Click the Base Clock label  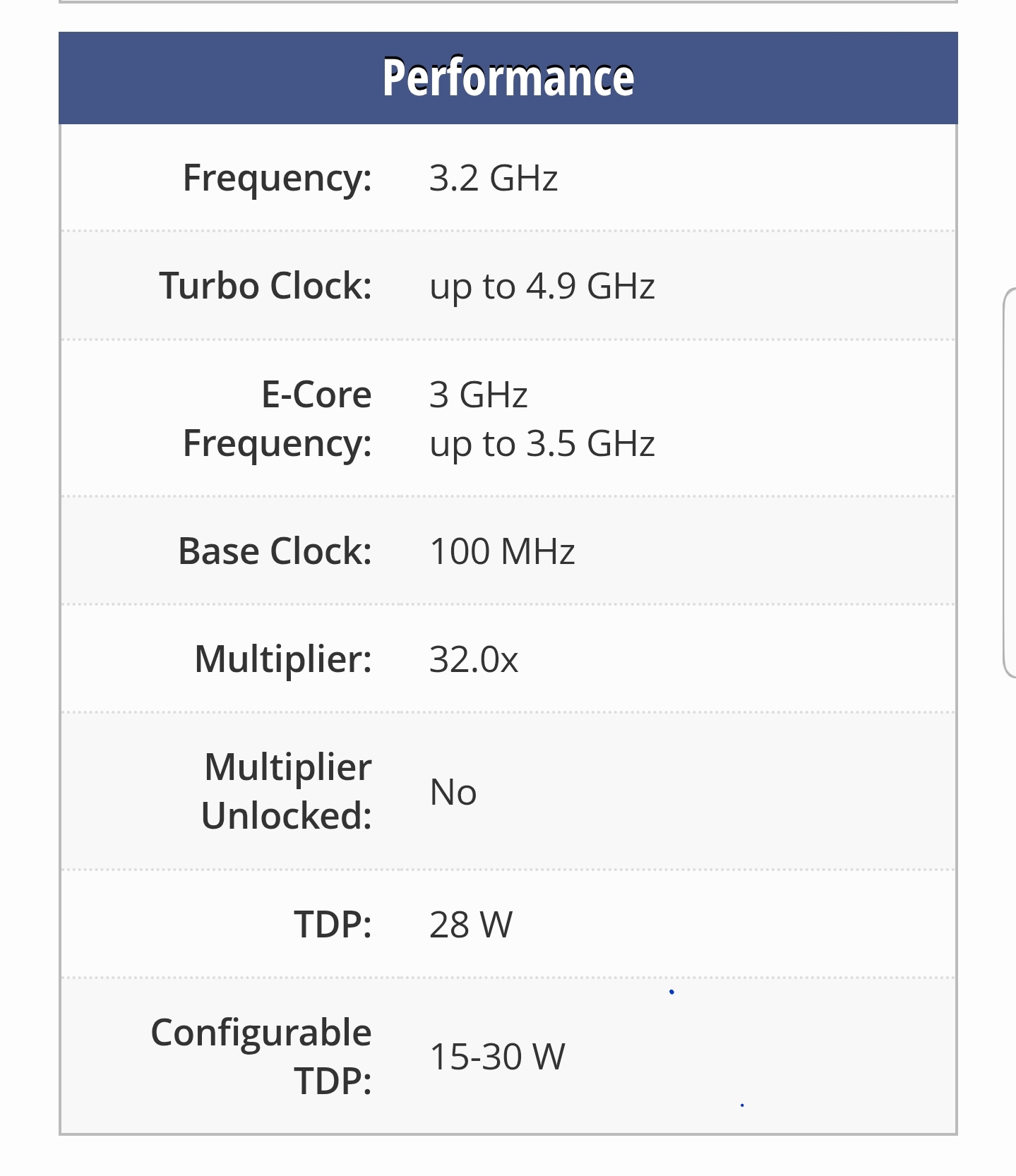pos(275,551)
